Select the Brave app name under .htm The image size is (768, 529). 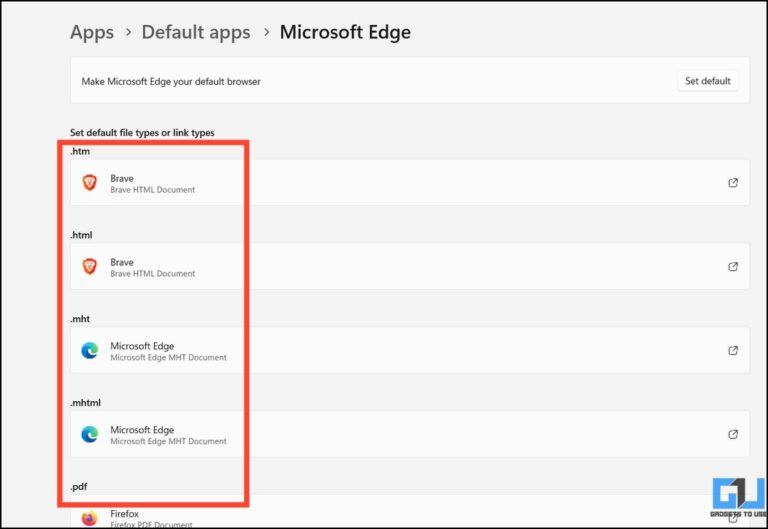pos(122,178)
